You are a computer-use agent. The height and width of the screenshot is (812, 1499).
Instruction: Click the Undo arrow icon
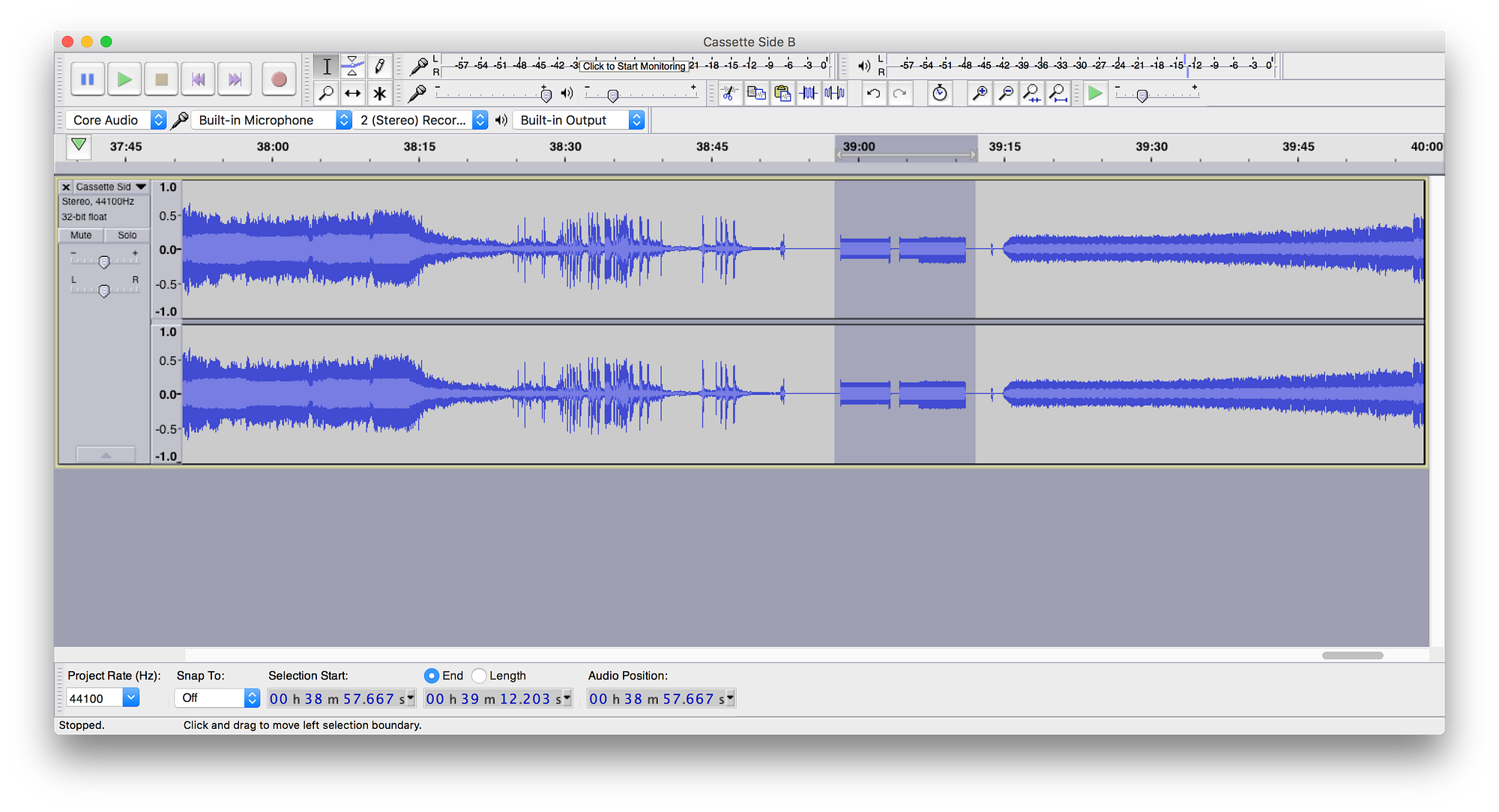873,94
